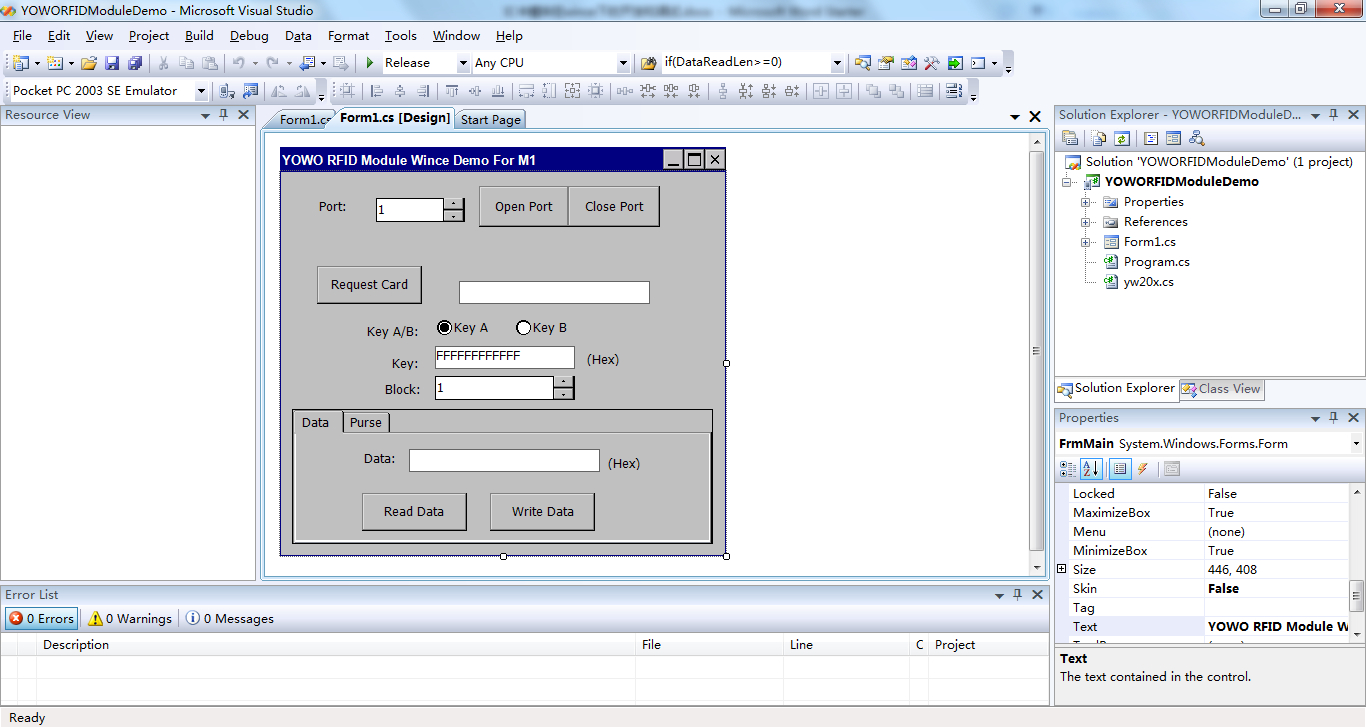Screen dimensions: 1366x728
Task: Click Refresh icon in Solution Explorer toolbar
Action: 1122,139
